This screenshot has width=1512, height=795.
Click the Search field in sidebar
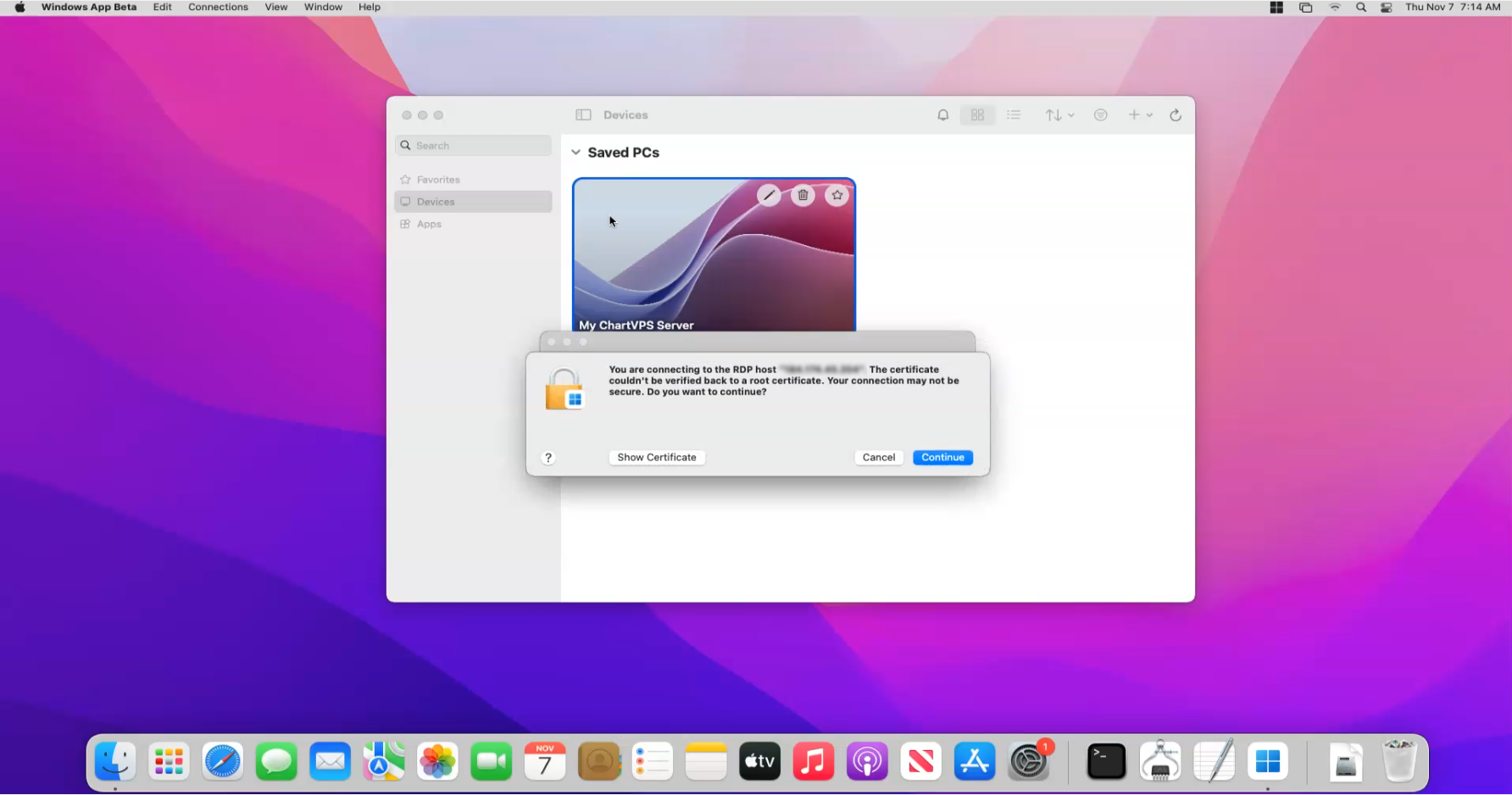[479, 146]
